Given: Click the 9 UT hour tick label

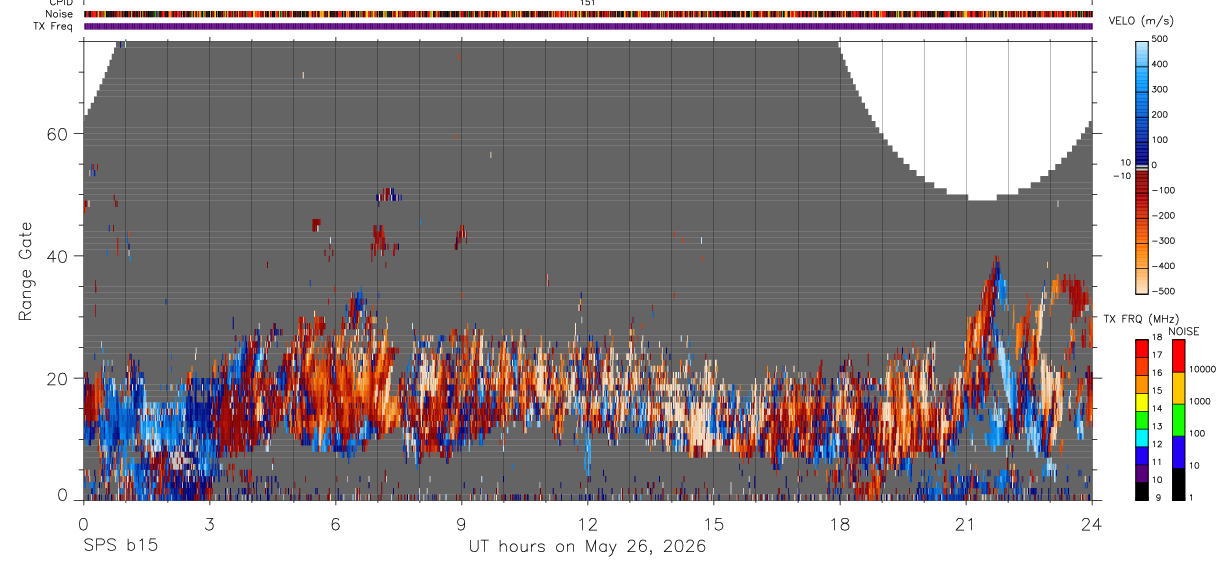Looking at the screenshot, I should (x=462, y=523).
